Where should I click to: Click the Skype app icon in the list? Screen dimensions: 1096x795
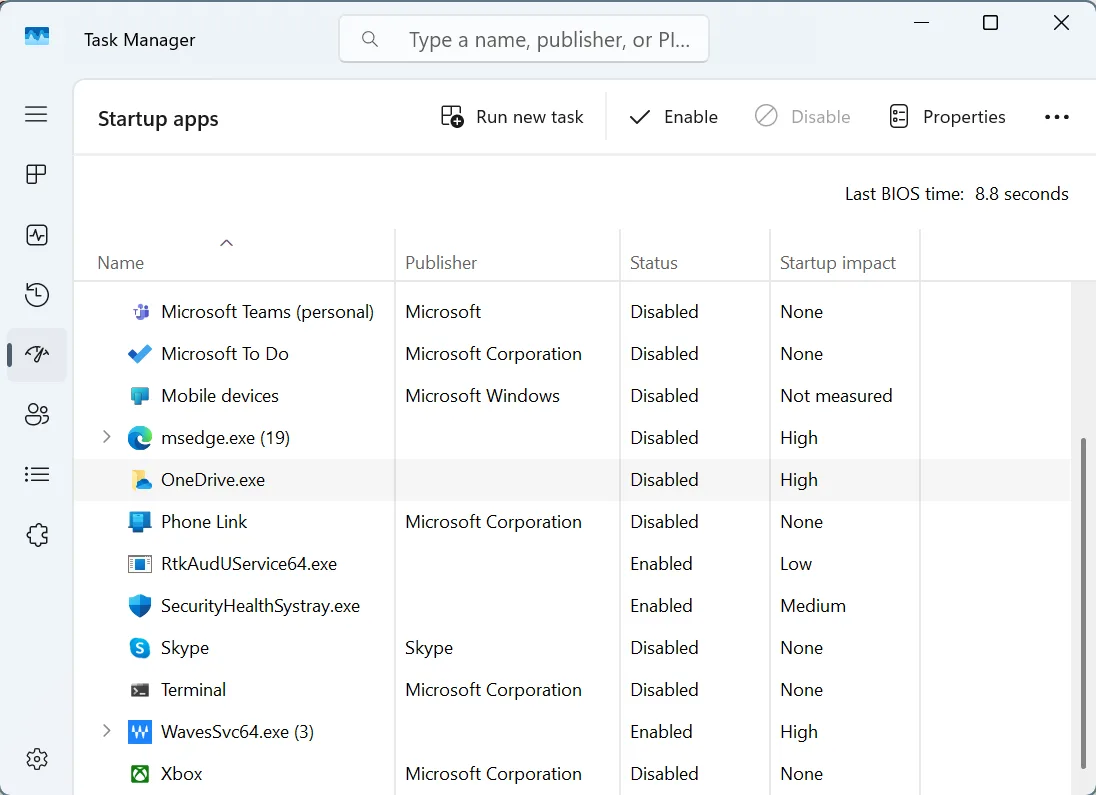(x=139, y=647)
